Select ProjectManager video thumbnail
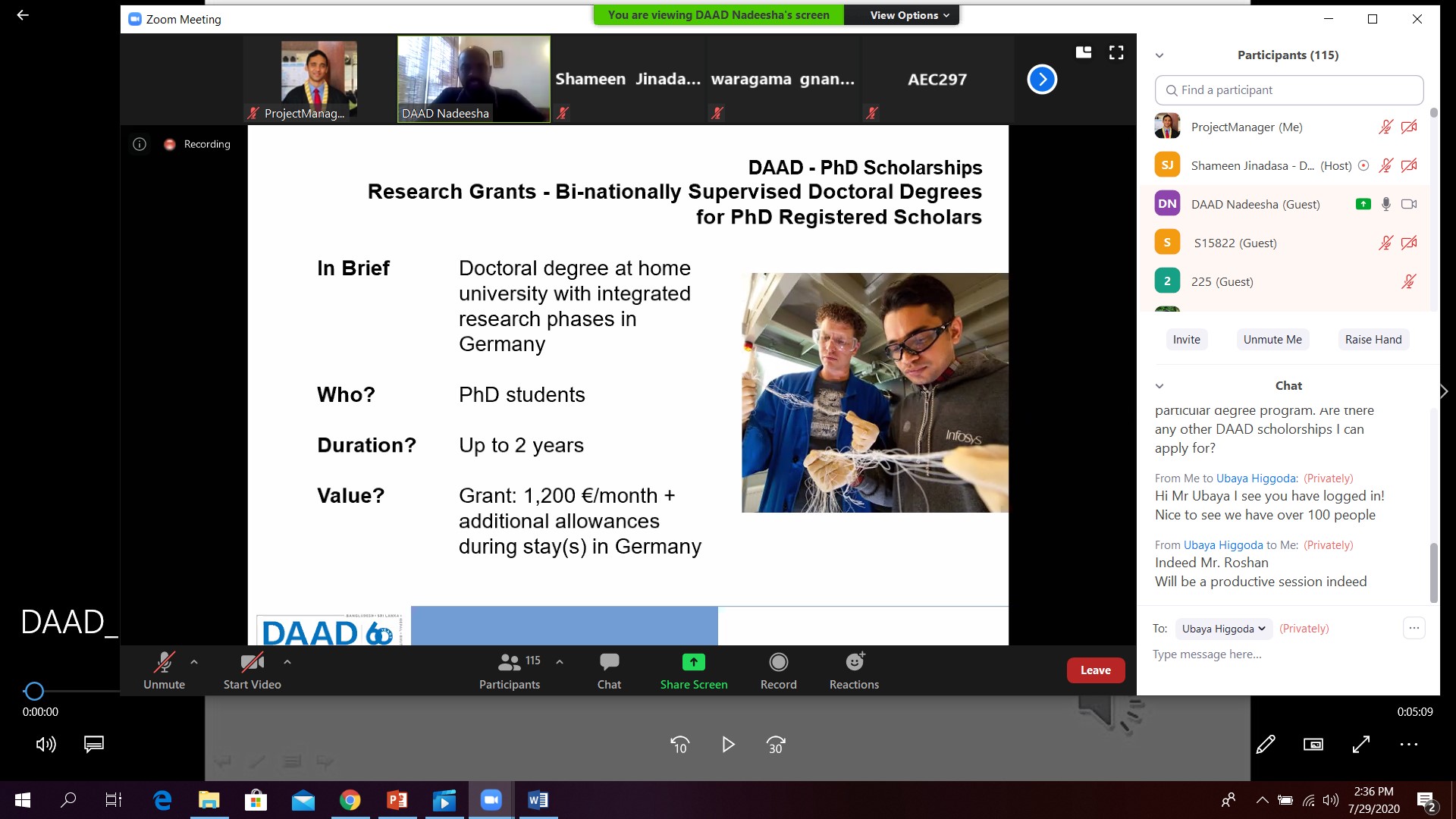 (319, 79)
